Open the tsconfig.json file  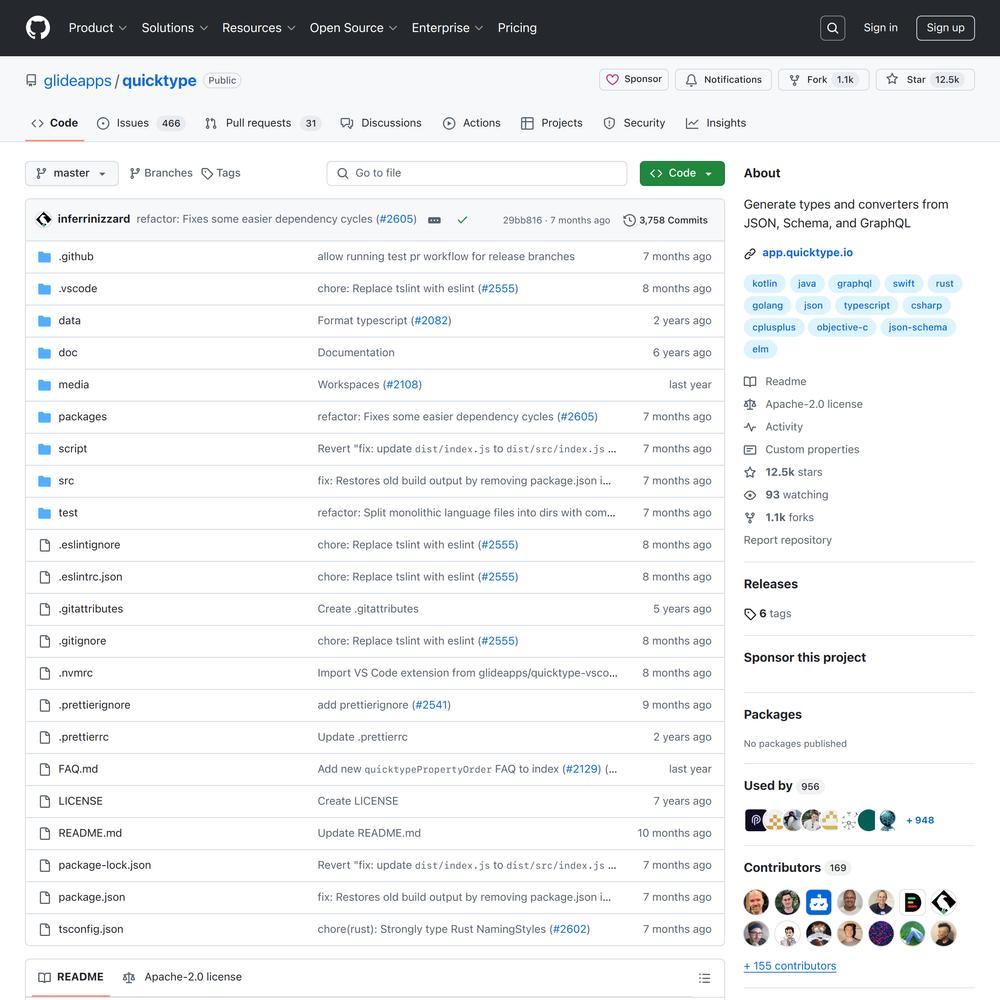tap(91, 929)
